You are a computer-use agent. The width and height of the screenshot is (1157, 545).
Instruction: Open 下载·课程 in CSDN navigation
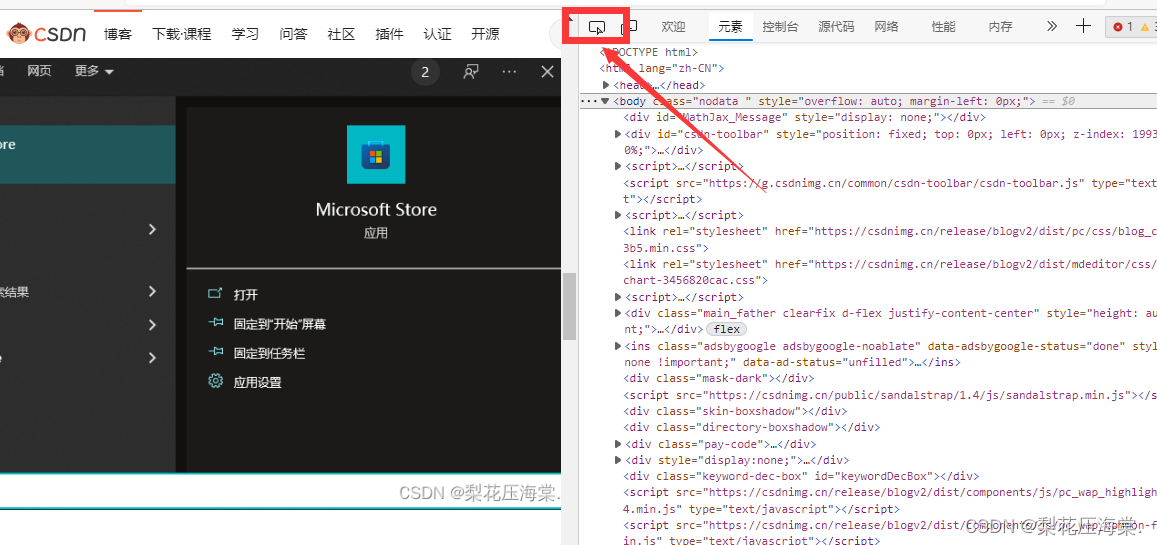coord(182,34)
